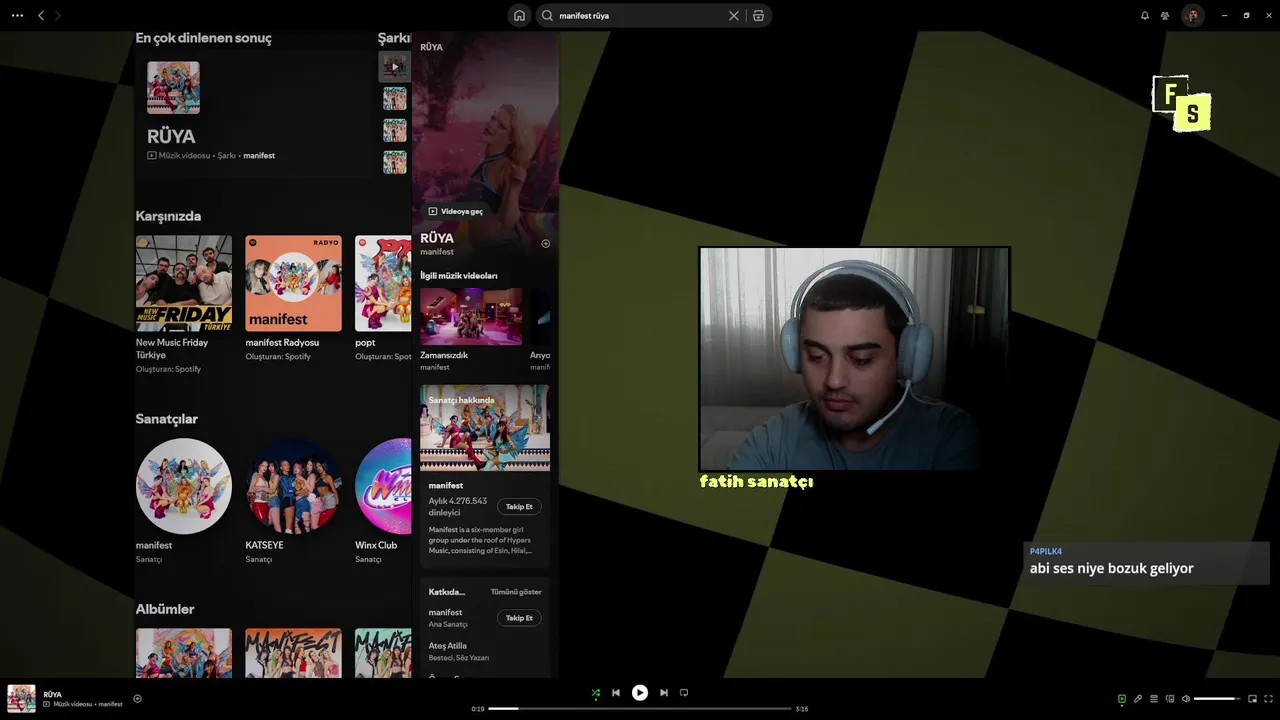Open Spotify Home via house icon
The width and height of the screenshot is (1280, 720).
(x=519, y=16)
